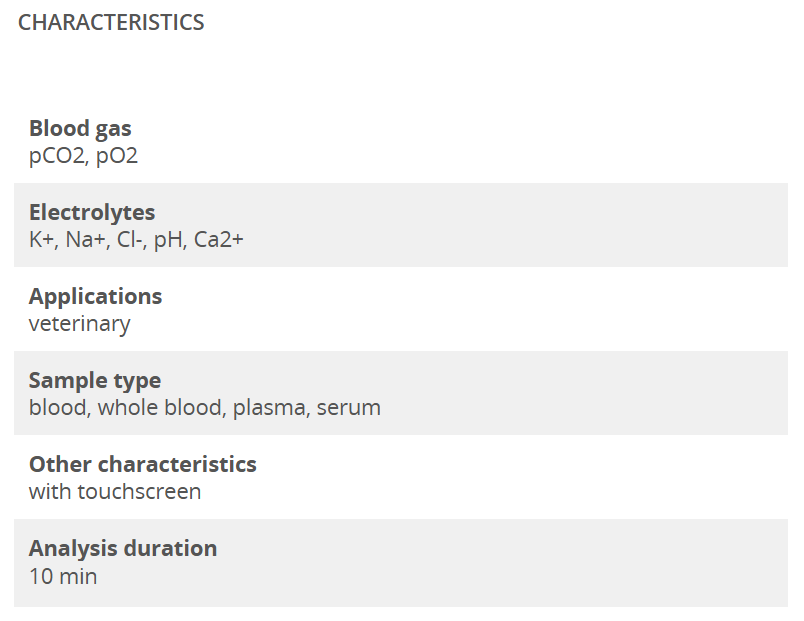Select the Other characteristics label
804x621 pixels.
143,464
